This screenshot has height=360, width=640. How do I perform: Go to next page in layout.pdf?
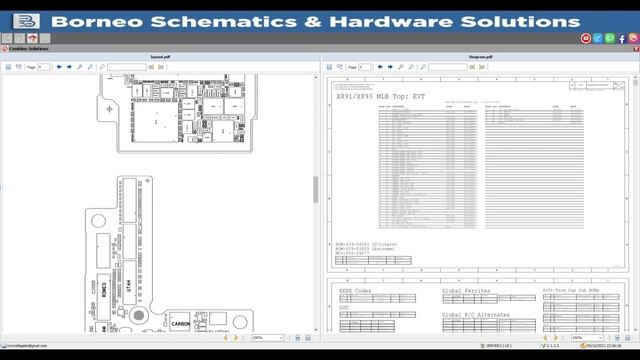69,67
